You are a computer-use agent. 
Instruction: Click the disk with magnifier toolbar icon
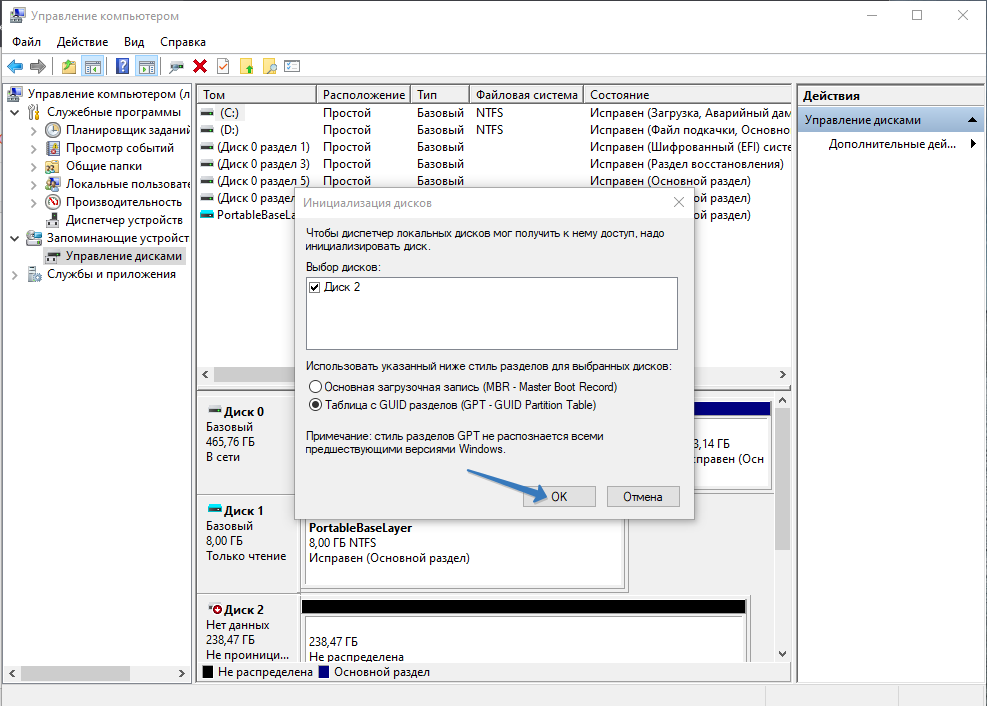pos(177,66)
